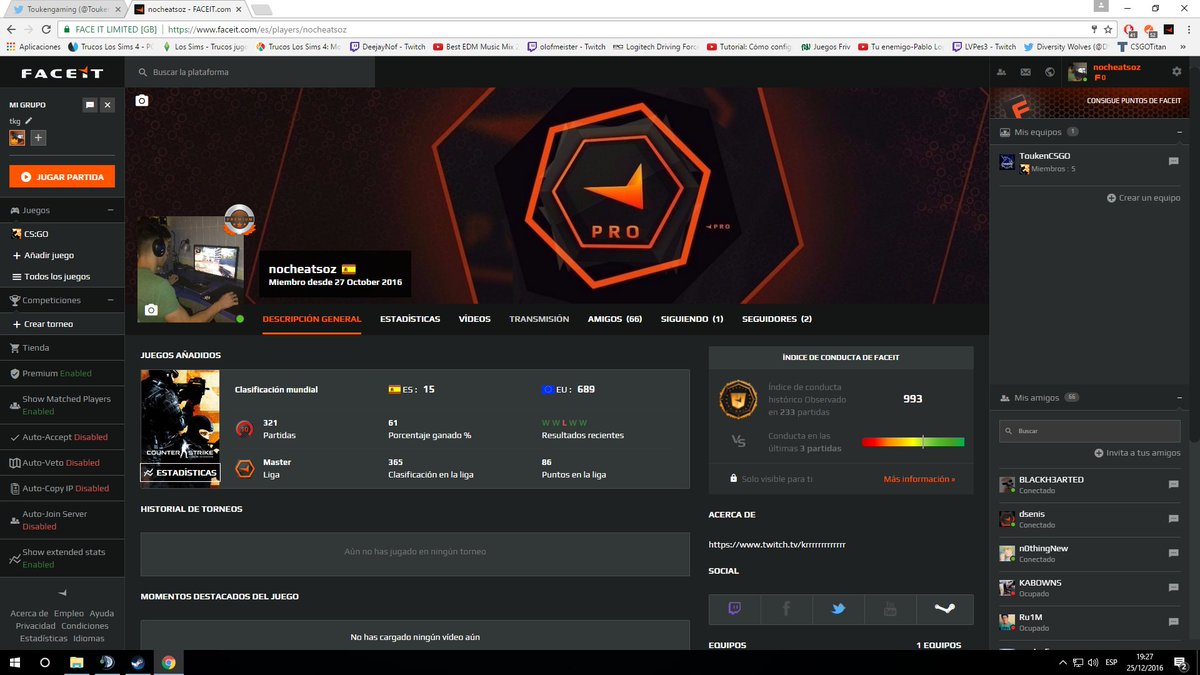Screen dimensions: 1200x675
Task: Open the Windows Action Center notification icon
Action: tap(1181, 662)
